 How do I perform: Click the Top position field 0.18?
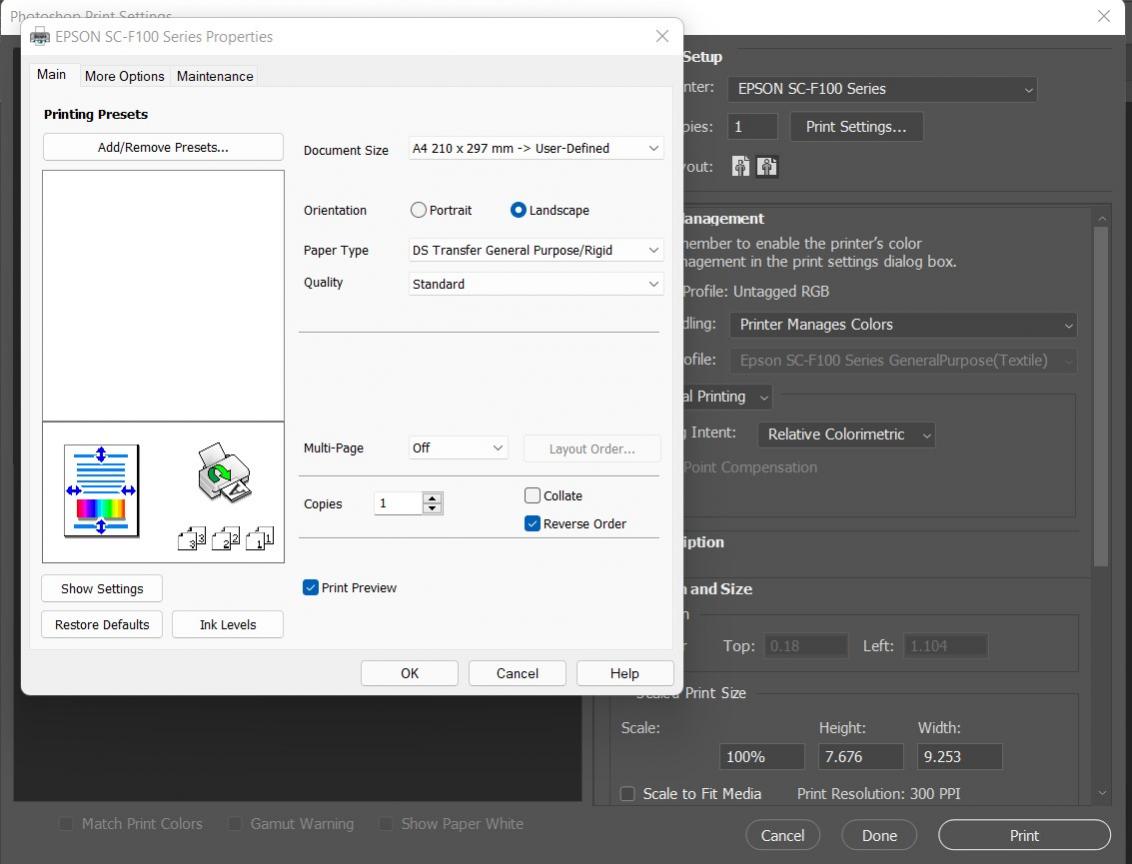click(806, 645)
